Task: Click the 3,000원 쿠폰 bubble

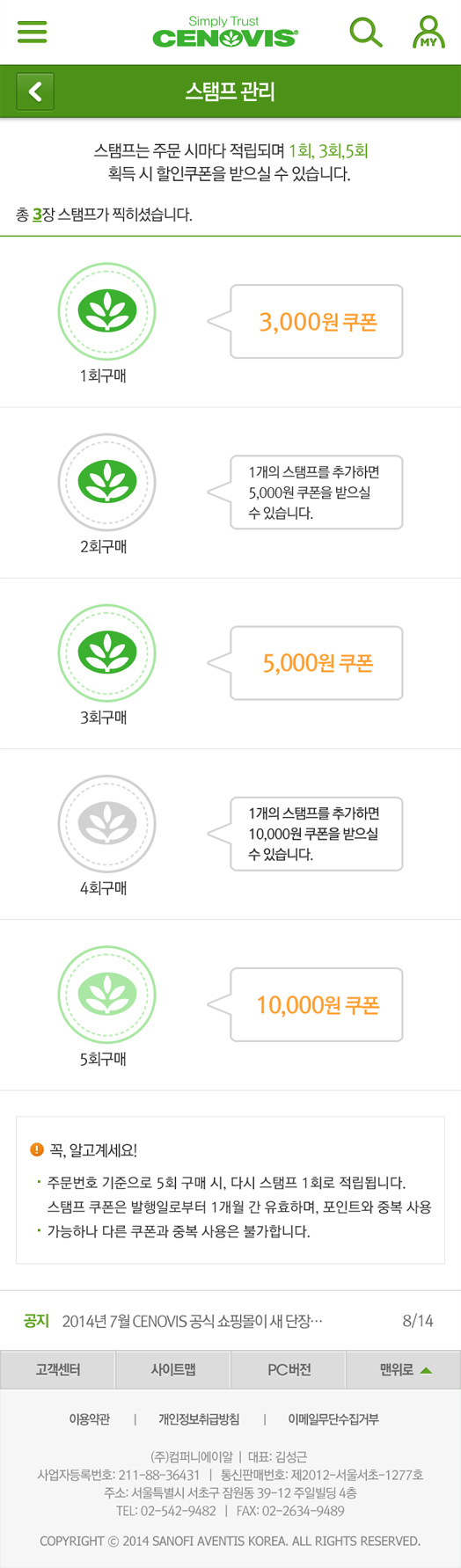Action: [305, 322]
